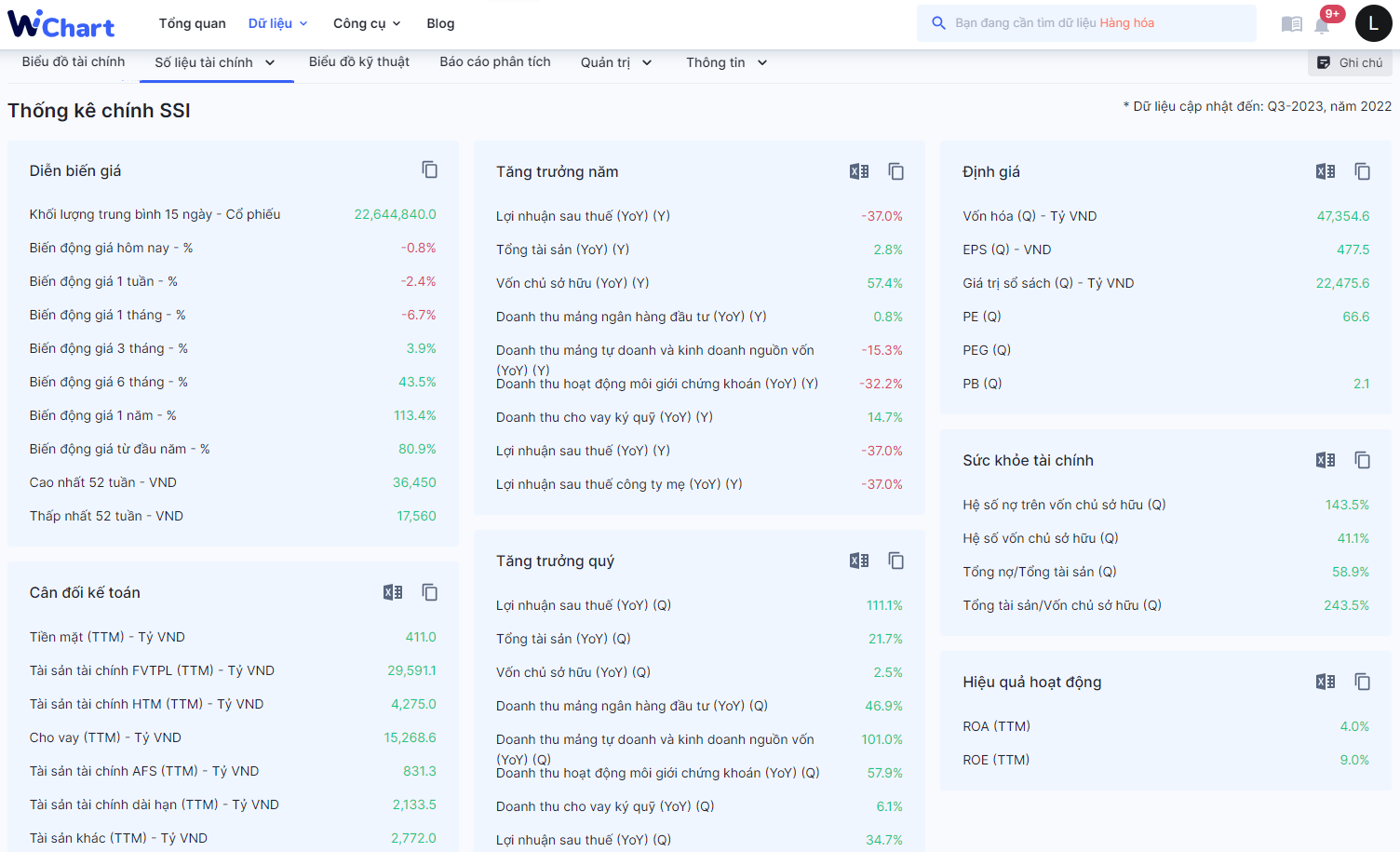Click the search magnifier icon
The width and height of the screenshot is (1400, 852).
pyautogui.click(x=938, y=23)
